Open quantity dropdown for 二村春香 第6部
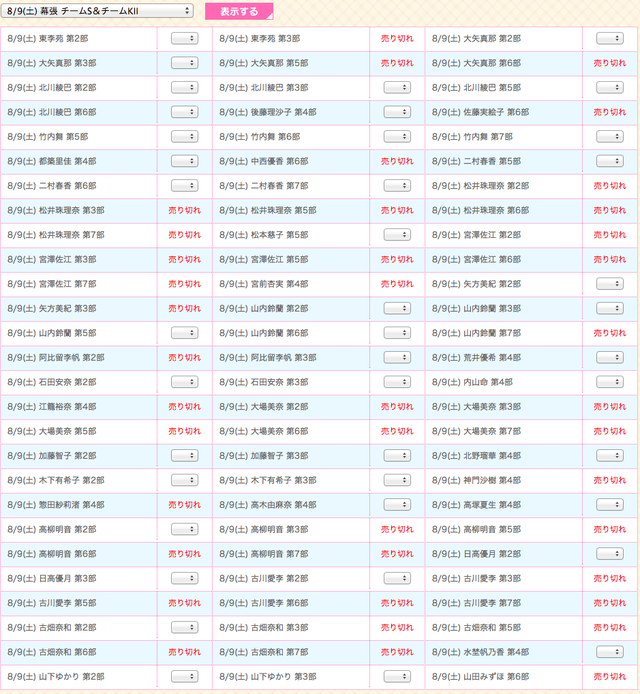 pos(185,186)
